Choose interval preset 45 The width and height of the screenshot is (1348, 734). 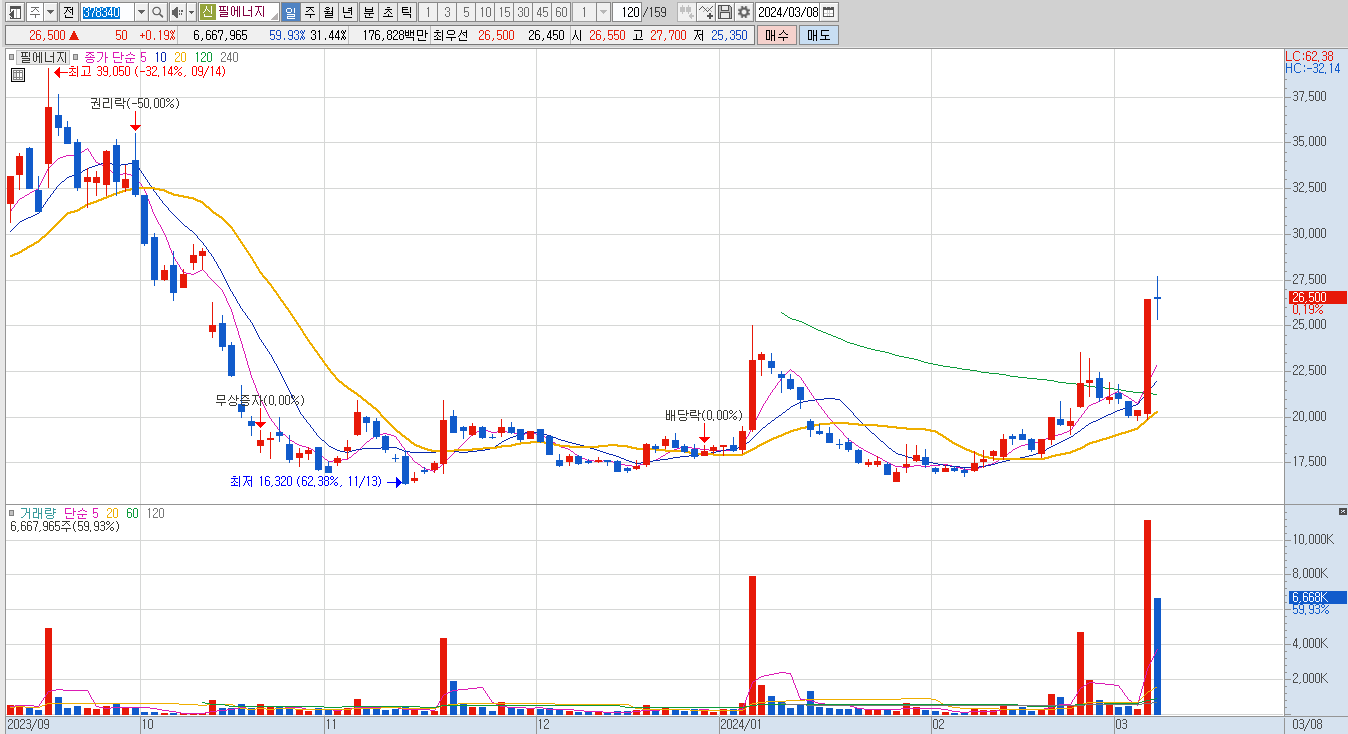pyautogui.click(x=542, y=12)
